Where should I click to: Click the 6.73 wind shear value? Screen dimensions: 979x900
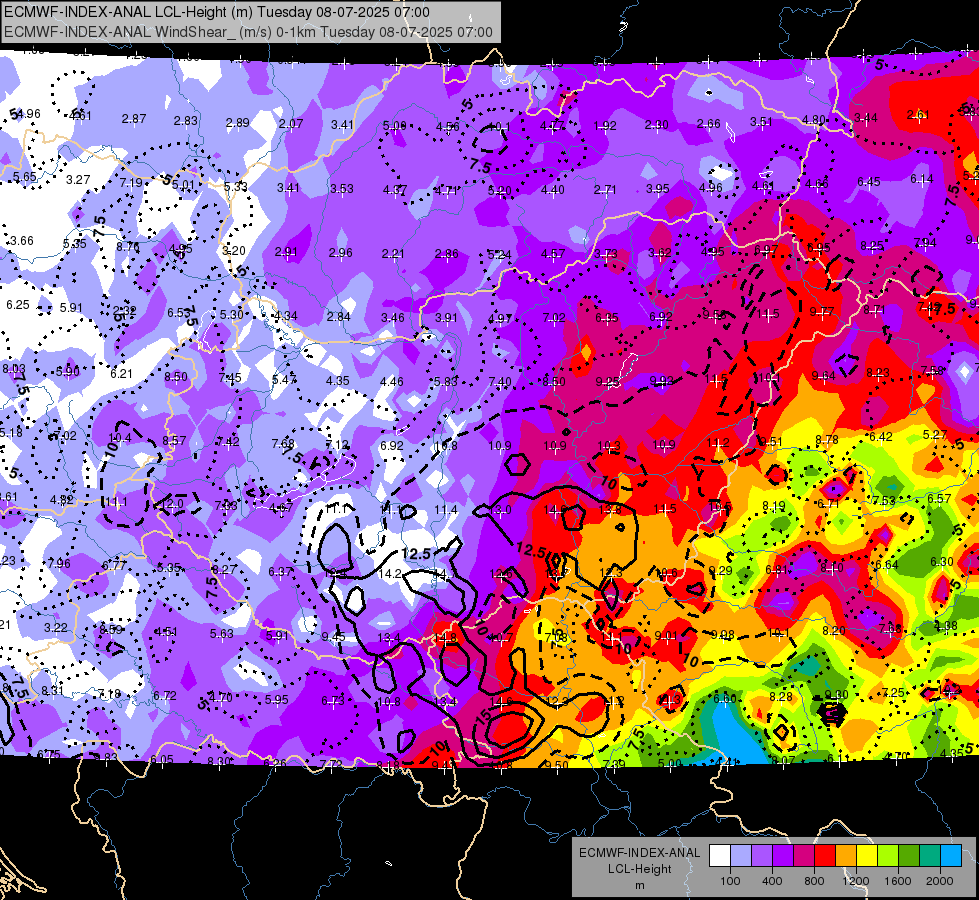pyautogui.click(x=333, y=701)
